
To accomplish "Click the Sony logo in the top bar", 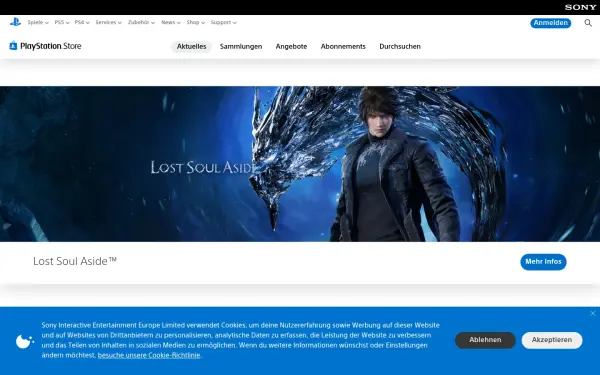I will tap(580, 7).
